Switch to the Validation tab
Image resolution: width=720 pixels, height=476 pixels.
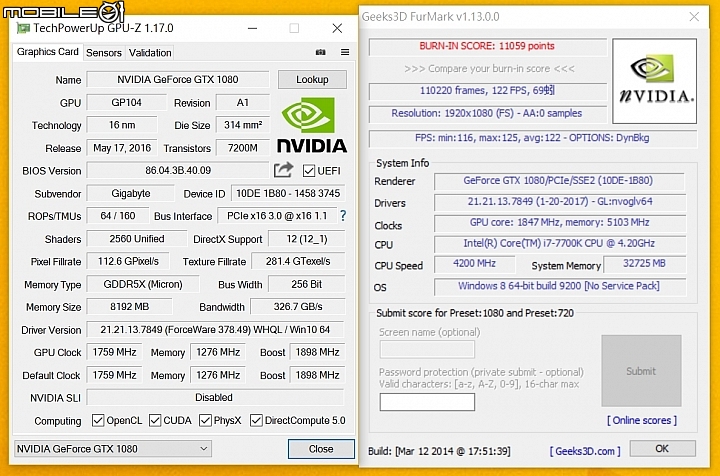point(150,53)
